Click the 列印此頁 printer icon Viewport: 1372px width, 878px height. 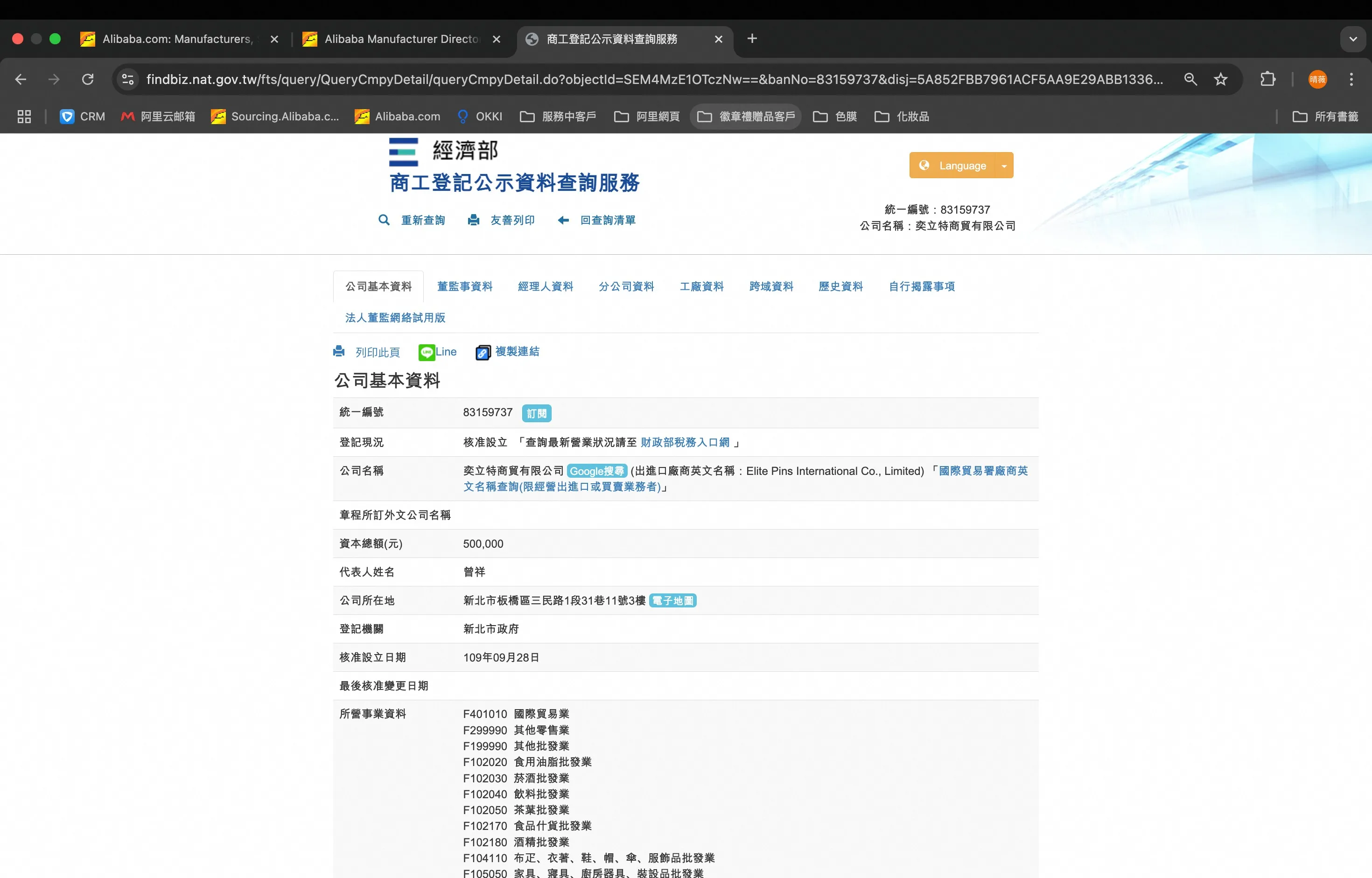pos(339,352)
